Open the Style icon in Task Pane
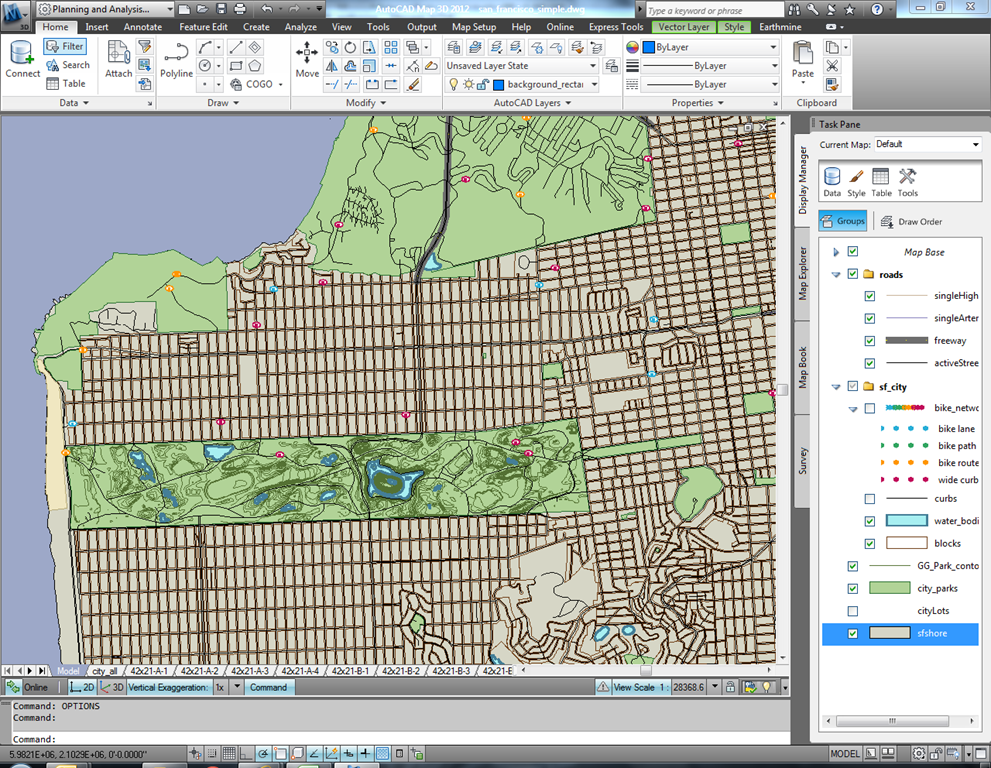991x768 pixels. pyautogui.click(x=856, y=181)
